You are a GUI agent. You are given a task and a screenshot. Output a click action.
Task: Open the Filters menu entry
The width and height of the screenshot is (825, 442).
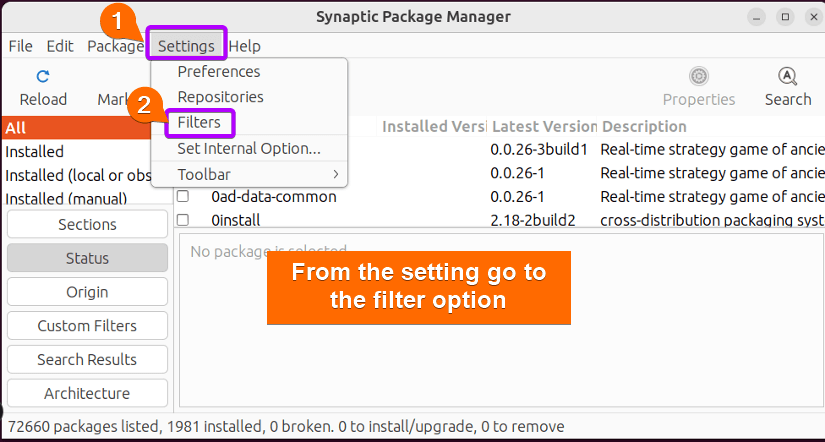click(199, 123)
